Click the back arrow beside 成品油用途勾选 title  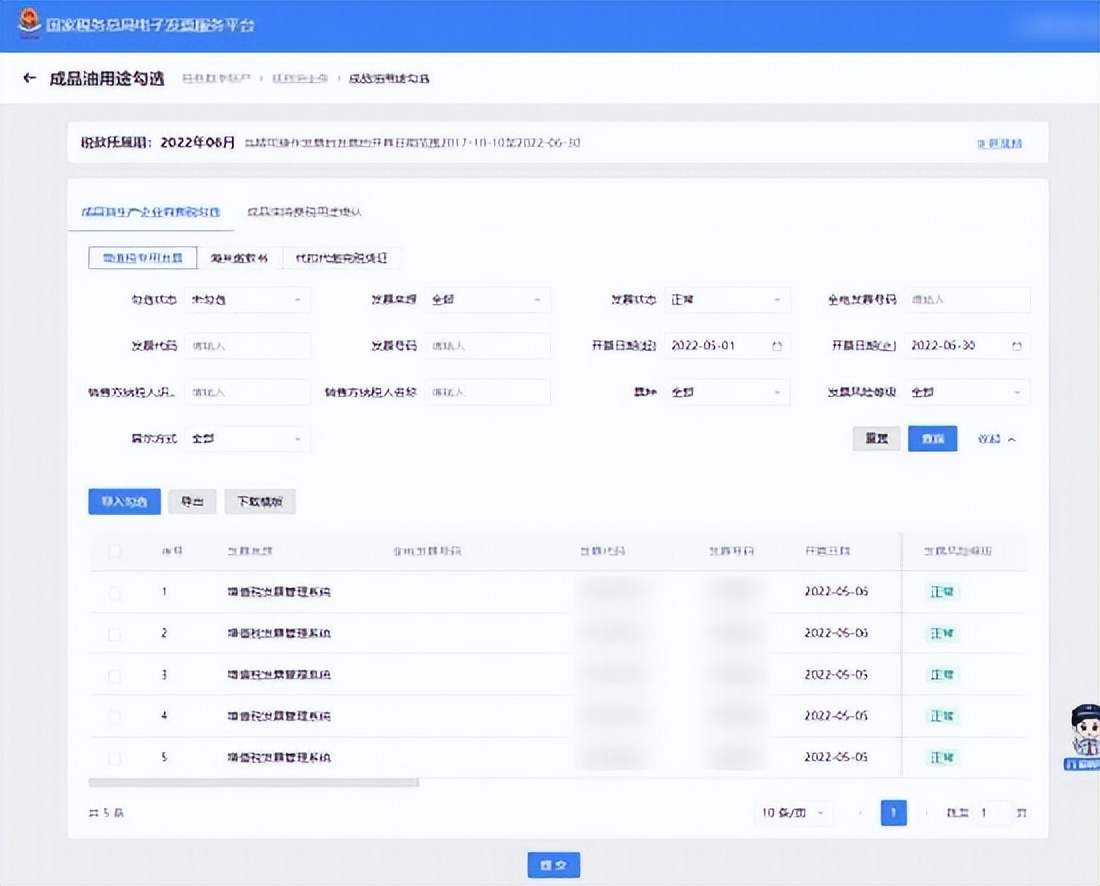point(29,77)
